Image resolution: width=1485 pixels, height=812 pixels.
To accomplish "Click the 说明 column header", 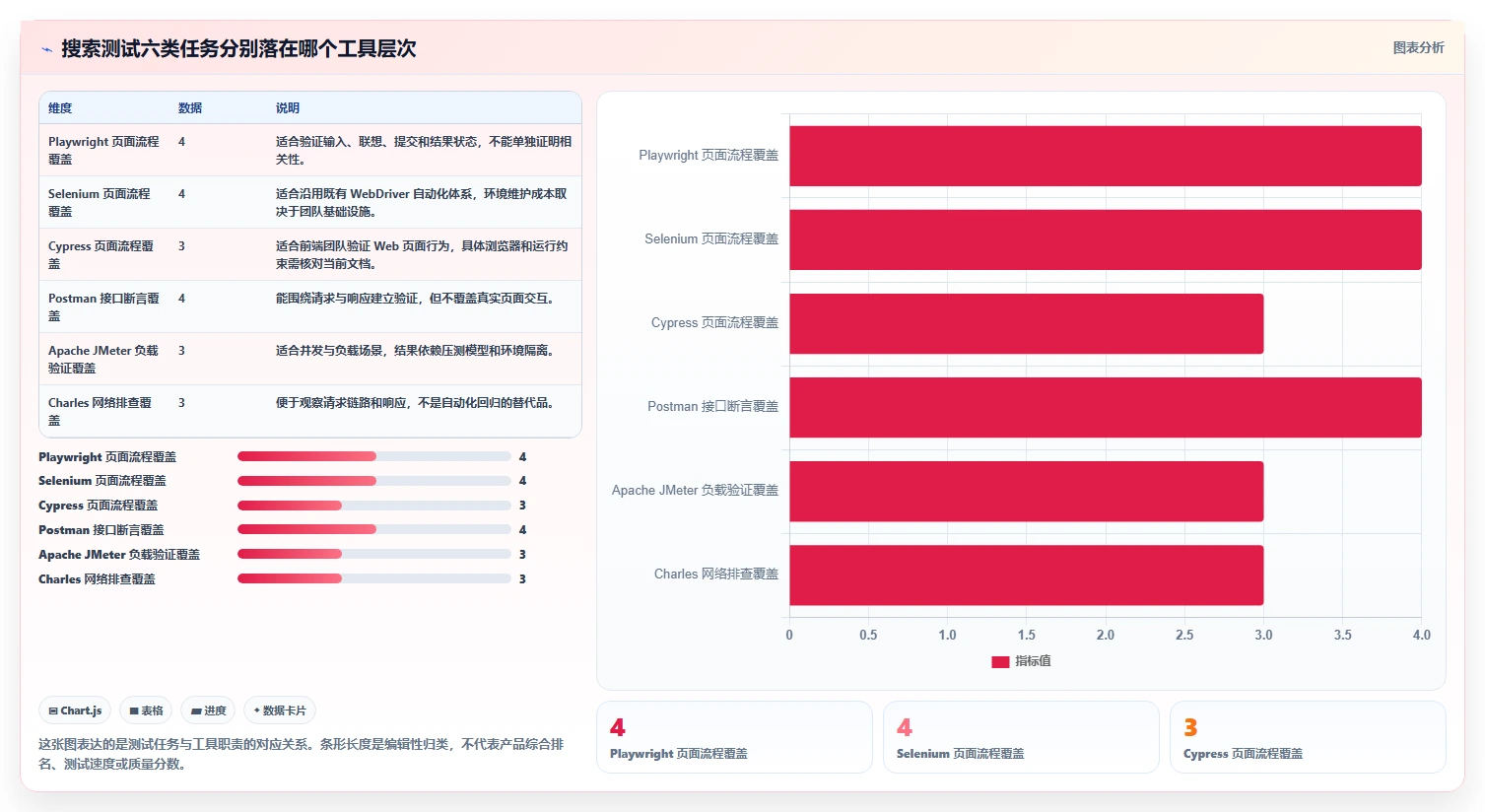I will (288, 108).
